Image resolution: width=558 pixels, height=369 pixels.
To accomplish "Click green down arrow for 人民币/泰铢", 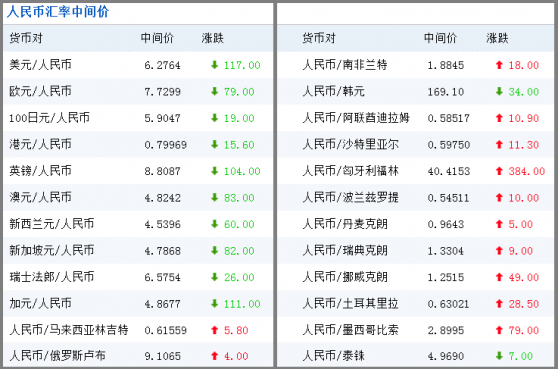I will [x=499, y=356].
